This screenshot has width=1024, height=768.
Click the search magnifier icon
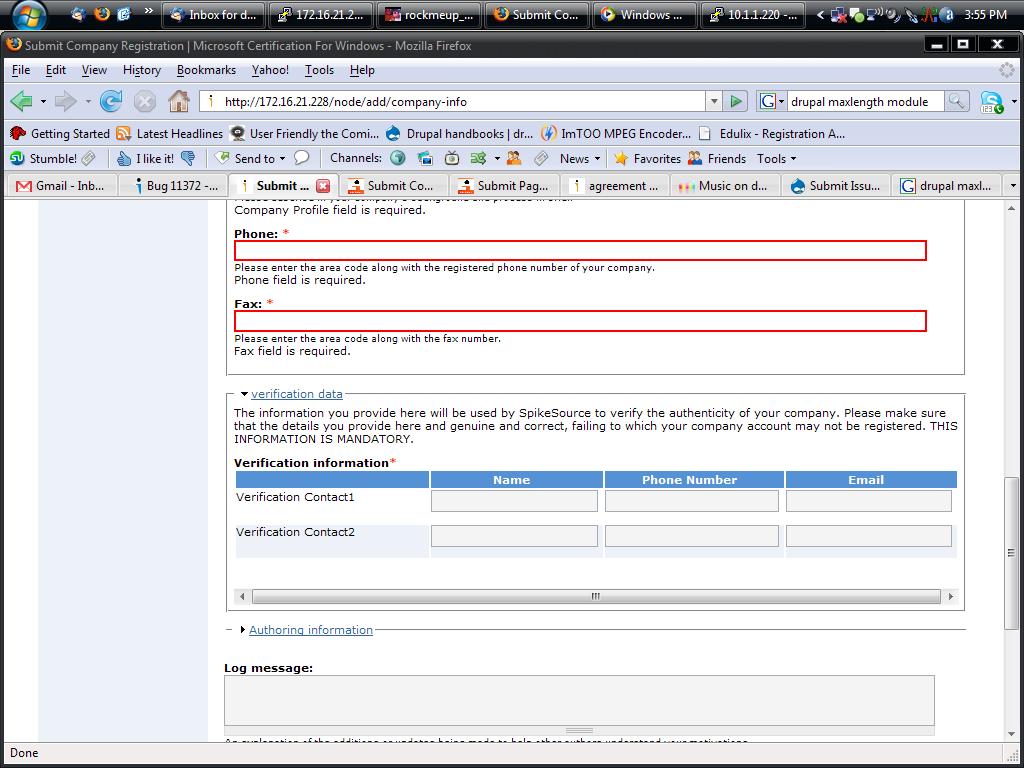tap(955, 101)
